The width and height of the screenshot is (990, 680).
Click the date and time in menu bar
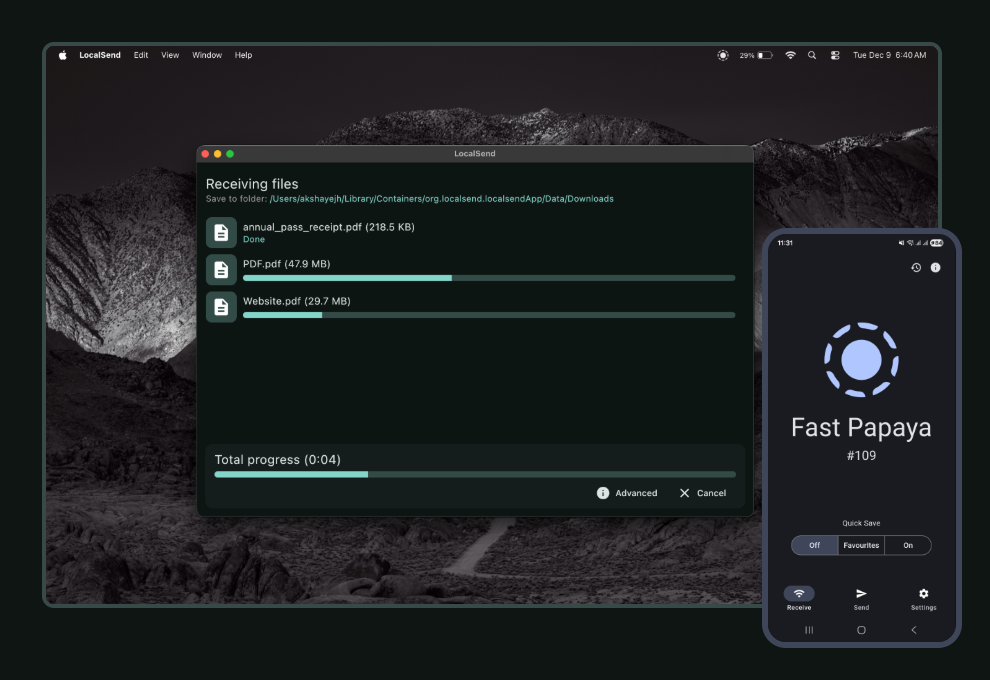[x=890, y=55]
